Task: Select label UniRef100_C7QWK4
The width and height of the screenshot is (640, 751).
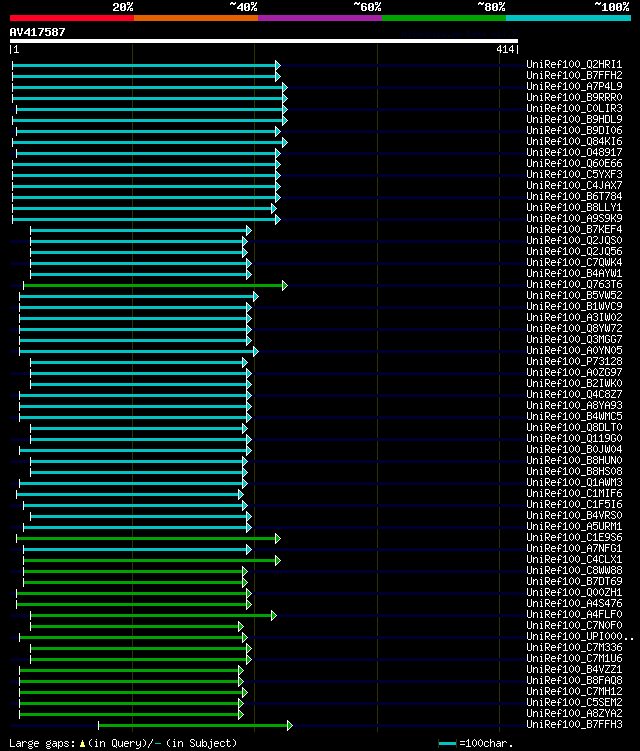Action: coord(574,262)
